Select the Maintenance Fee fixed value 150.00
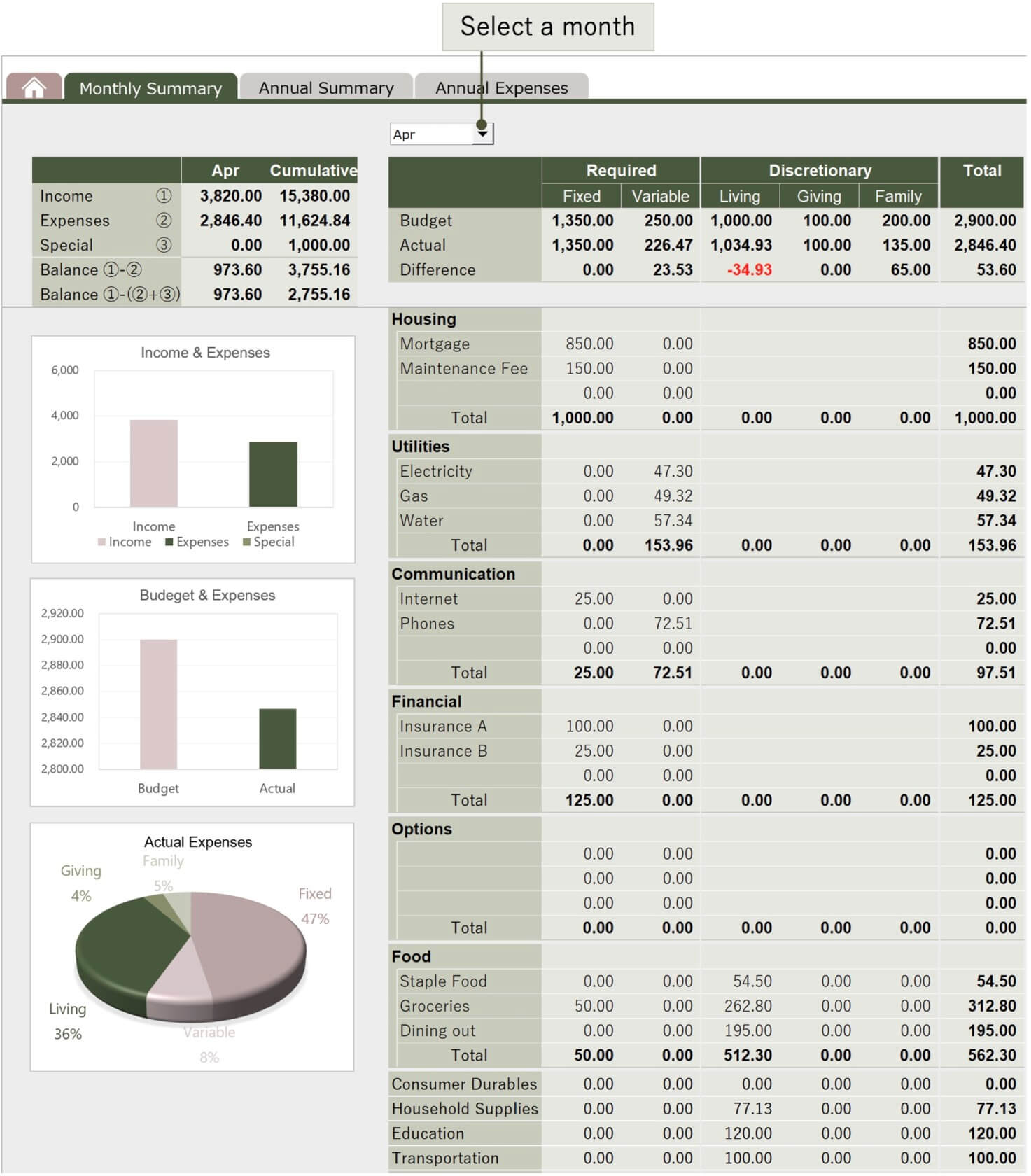Screen dimensions: 1031x1176 (x=589, y=368)
